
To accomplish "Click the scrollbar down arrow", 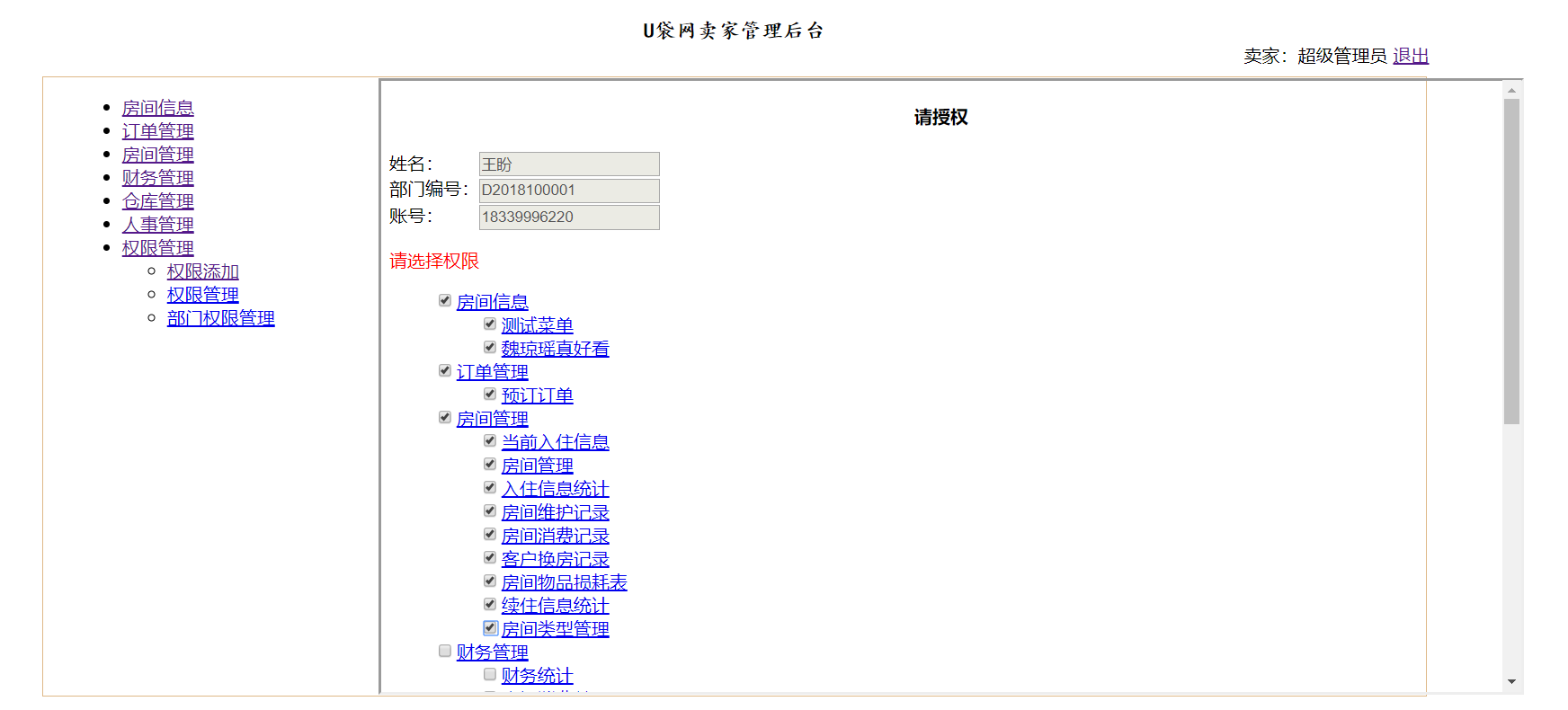I will pyautogui.click(x=1511, y=681).
